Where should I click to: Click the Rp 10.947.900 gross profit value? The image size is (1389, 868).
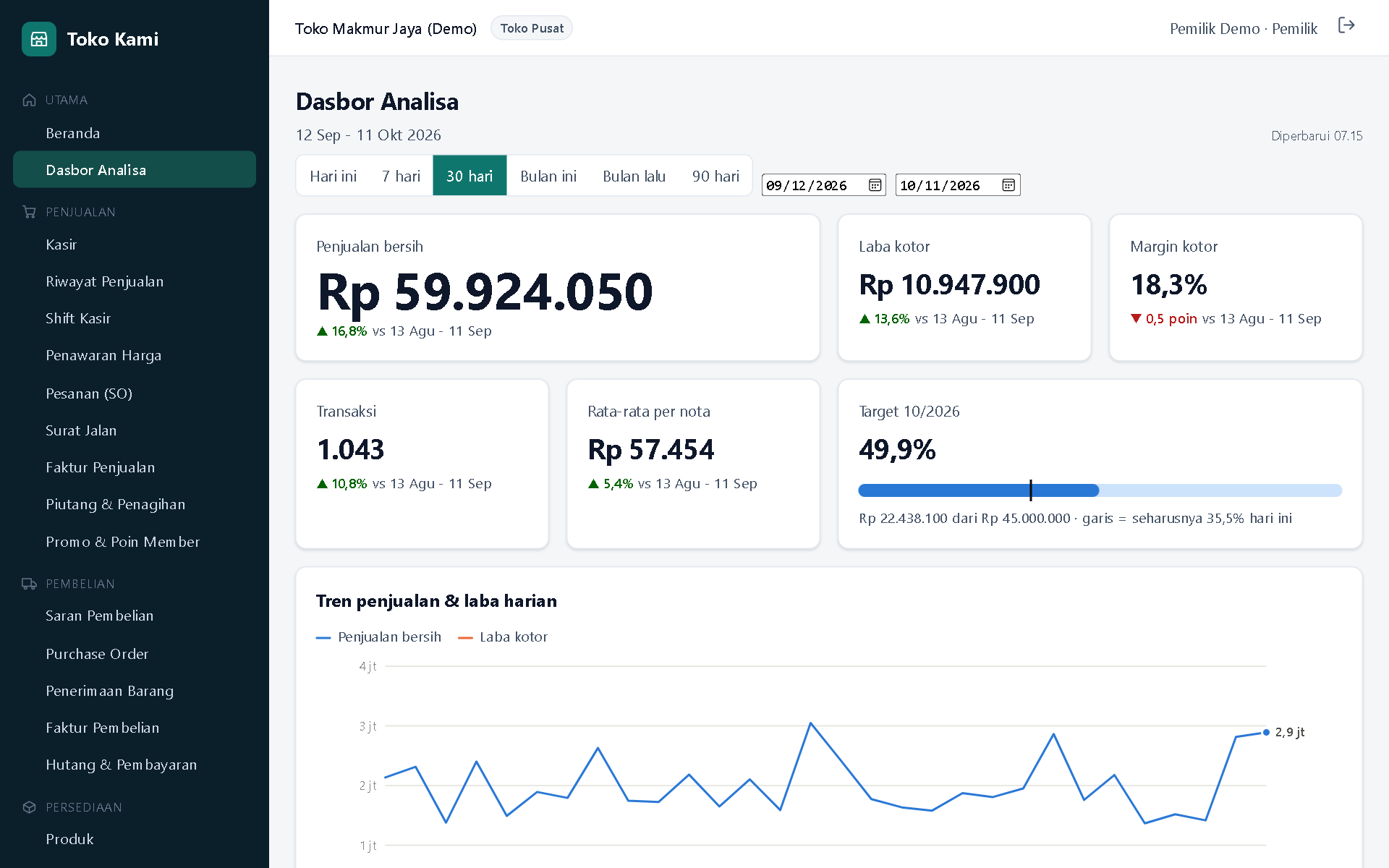coord(949,285)
